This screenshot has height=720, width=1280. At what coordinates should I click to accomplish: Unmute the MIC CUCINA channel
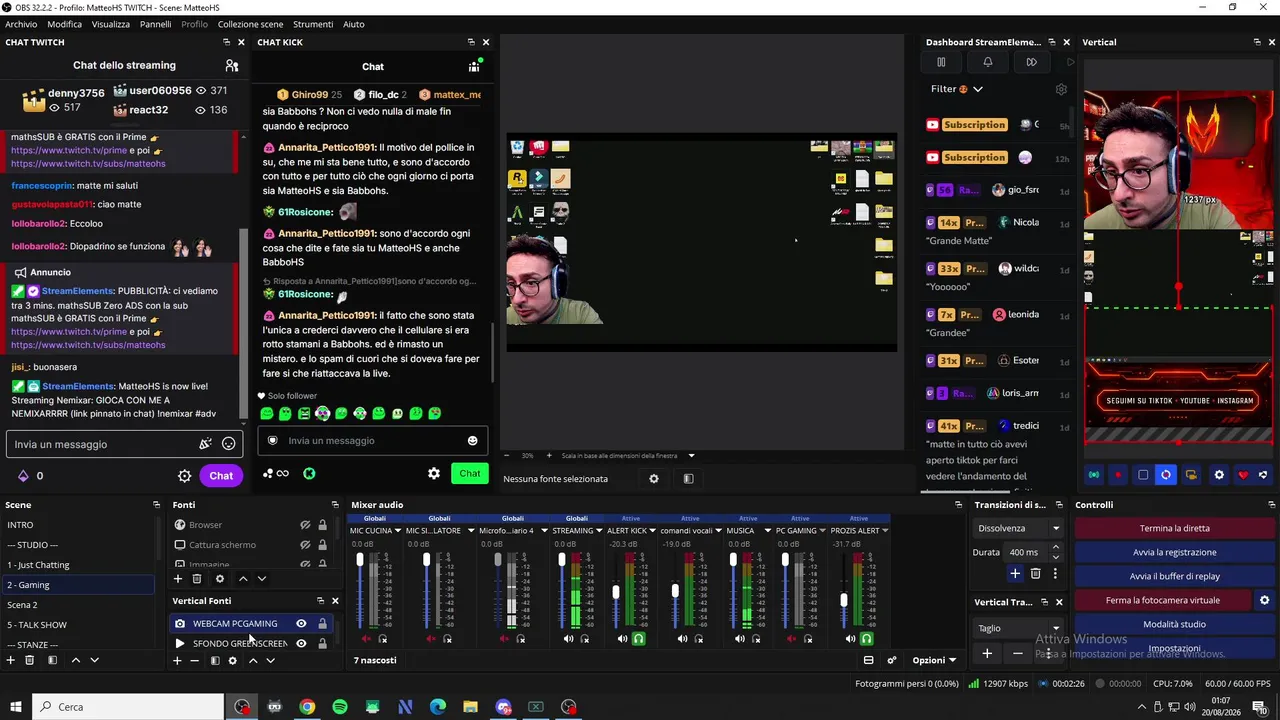[x=366, y=639]
